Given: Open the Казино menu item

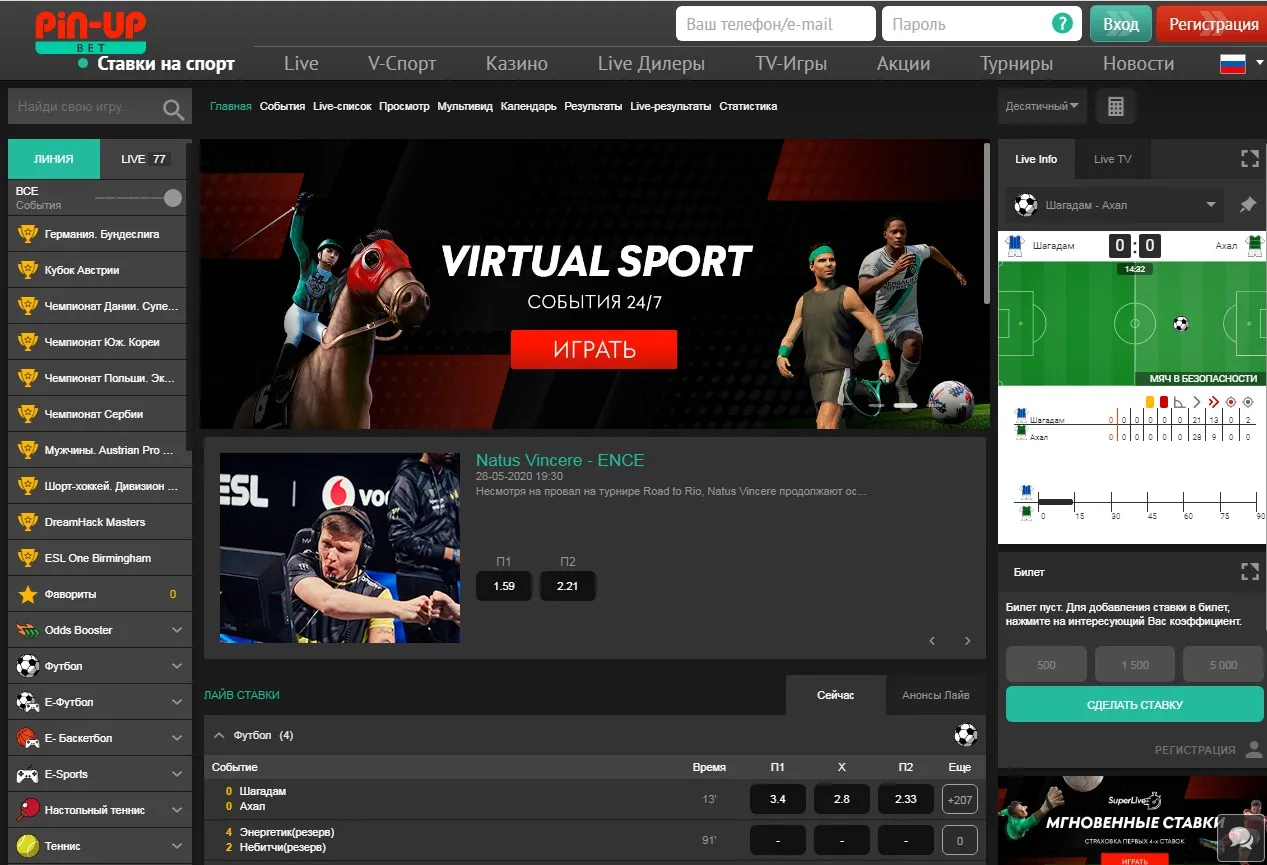Looking at the screenshot, I should click(517, 63).
